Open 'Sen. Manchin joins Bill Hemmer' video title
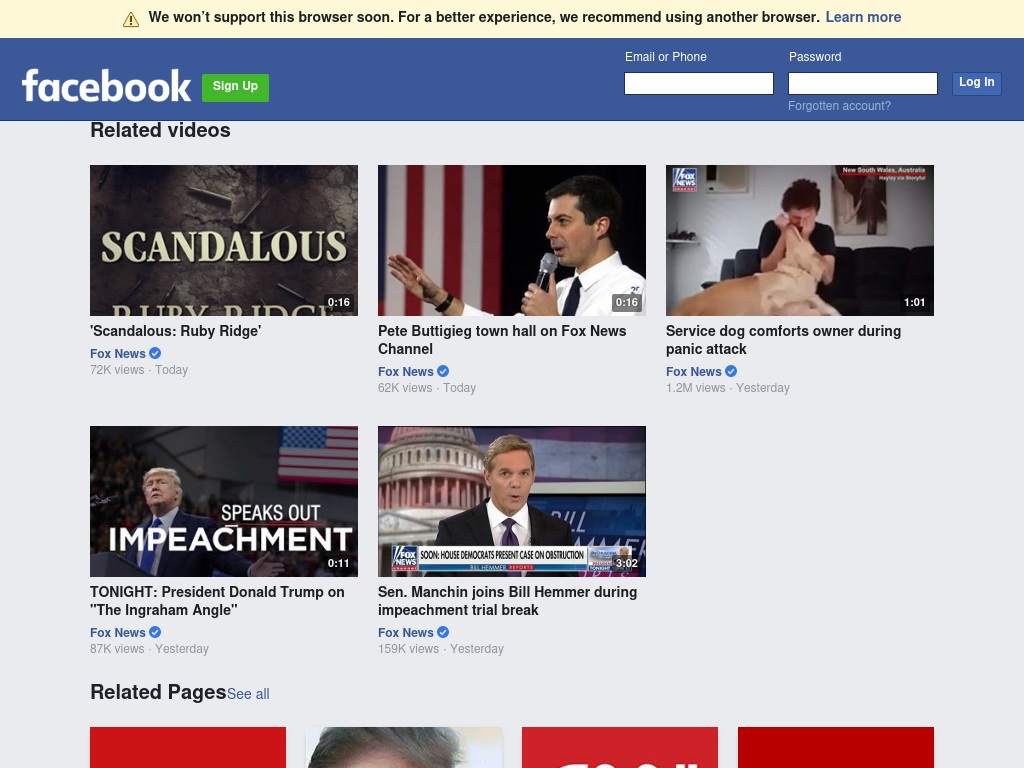Viewport: 1024px width, 768px height. tap(507, 601)
